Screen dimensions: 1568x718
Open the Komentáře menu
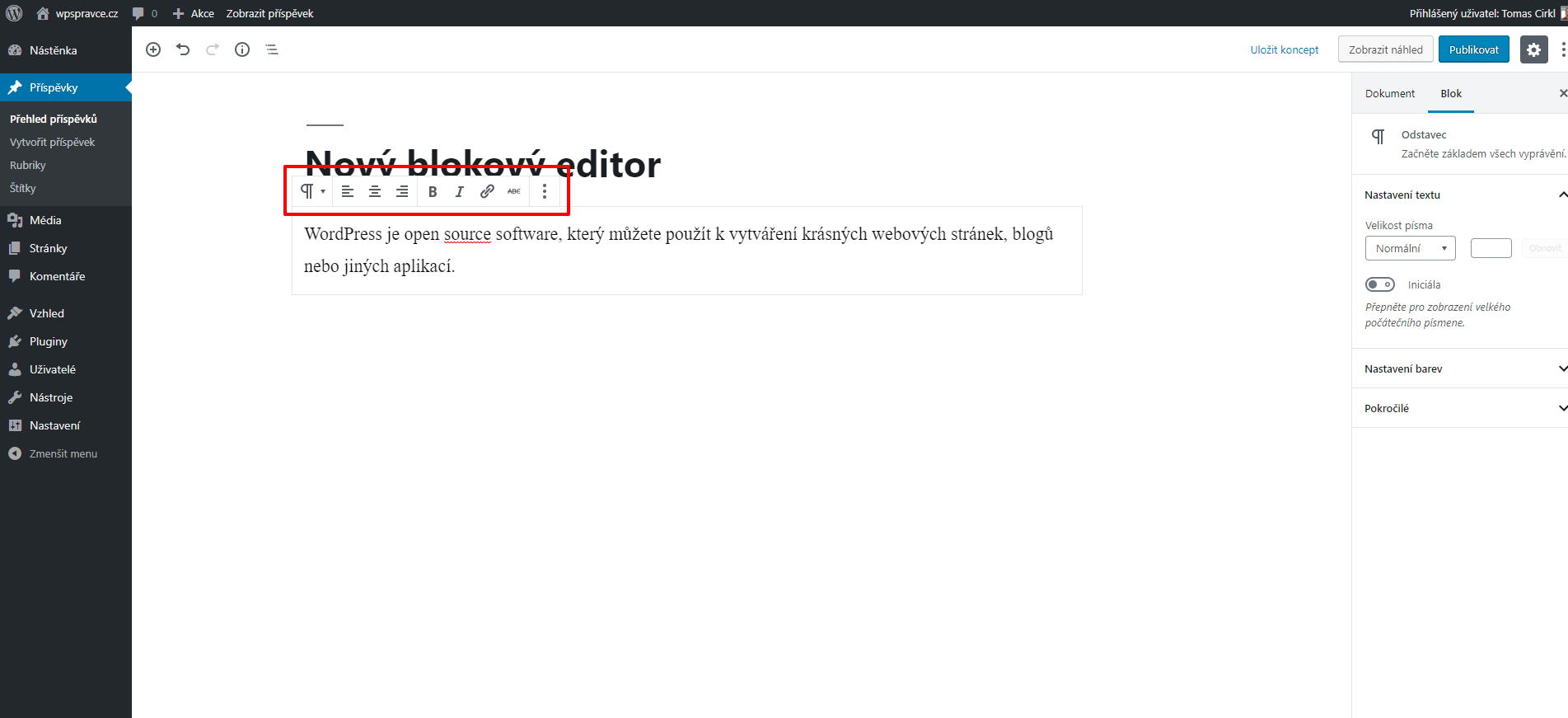(x=66, y=276)
